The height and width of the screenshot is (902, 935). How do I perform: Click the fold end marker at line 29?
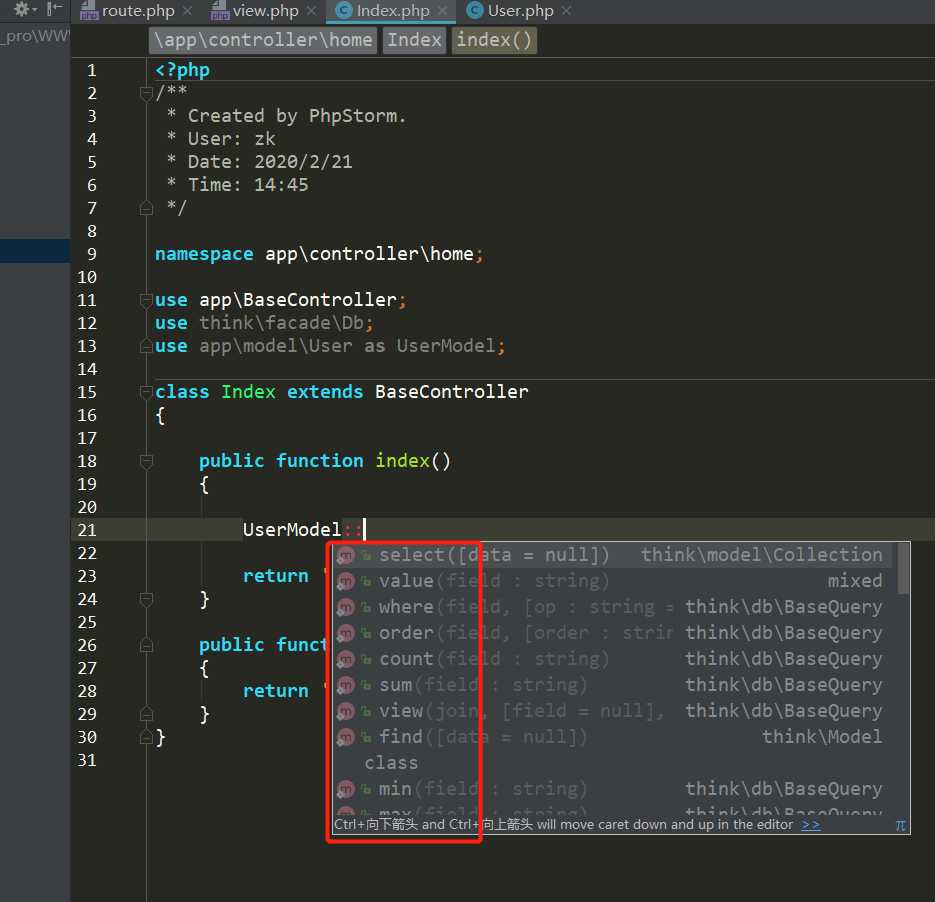point(146,714)
